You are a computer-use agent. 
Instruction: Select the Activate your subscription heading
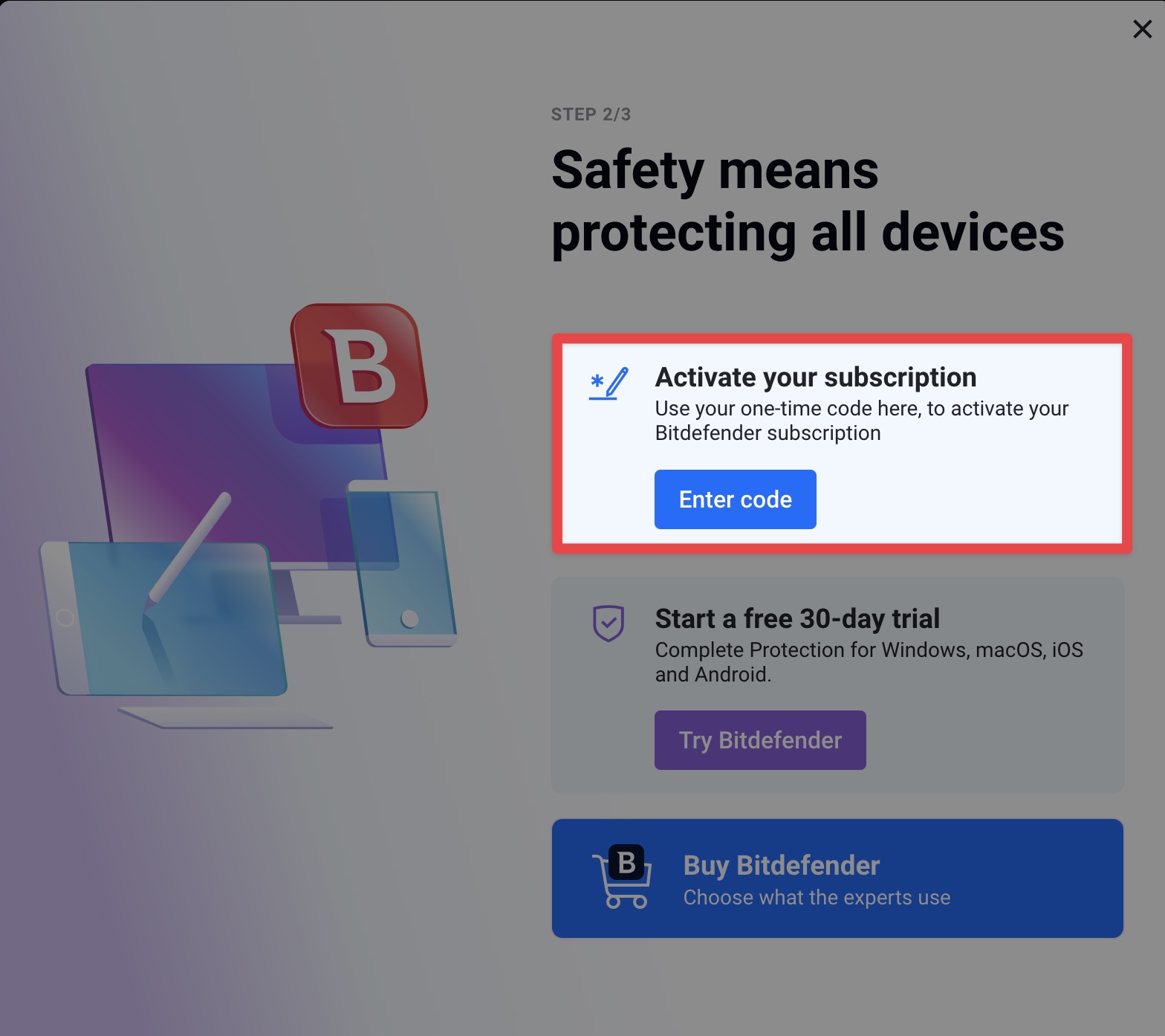(815, 378)
